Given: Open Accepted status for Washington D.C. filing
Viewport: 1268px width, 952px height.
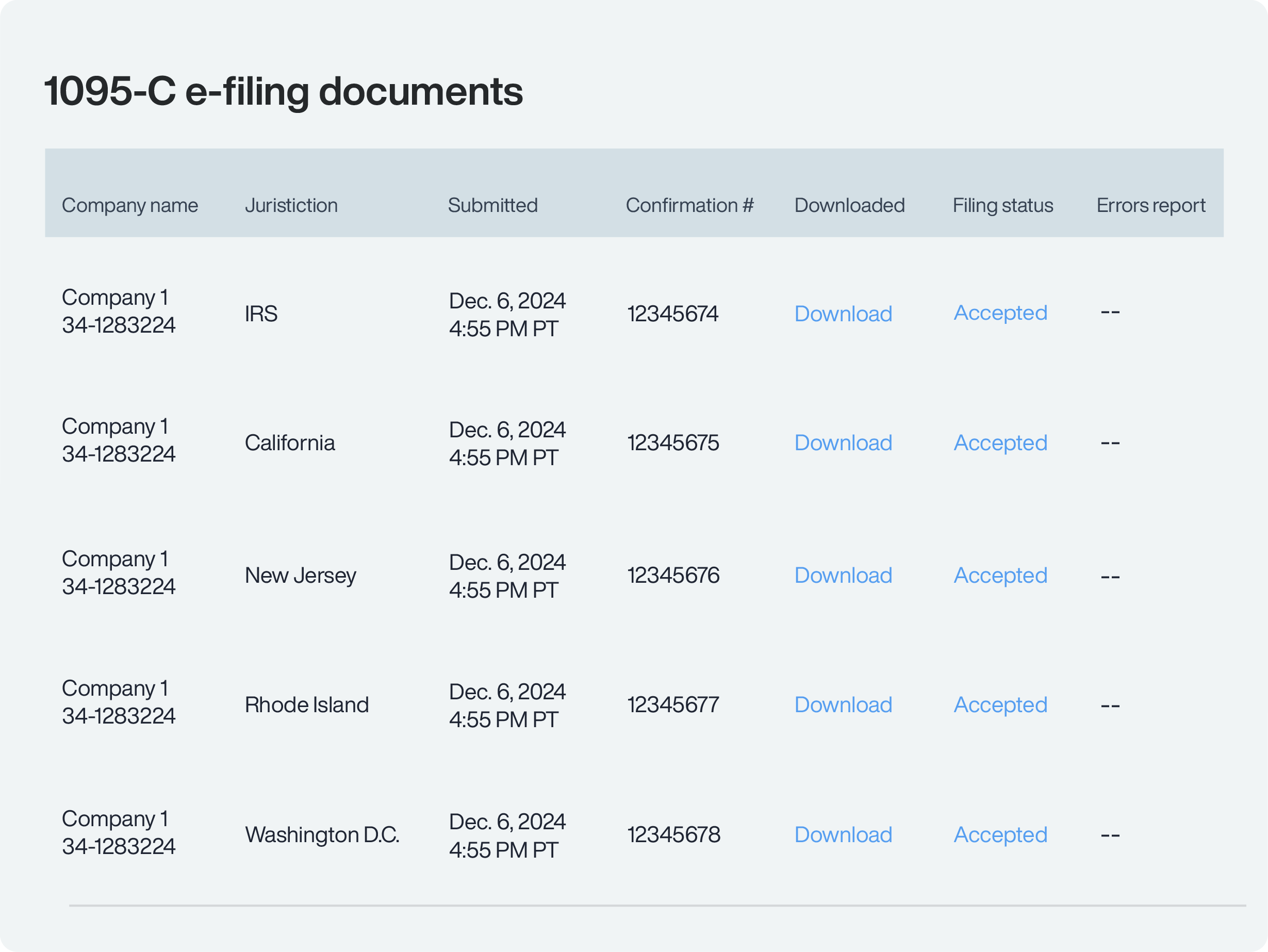Looking at the screenshot, I should tap(1000, 834).
